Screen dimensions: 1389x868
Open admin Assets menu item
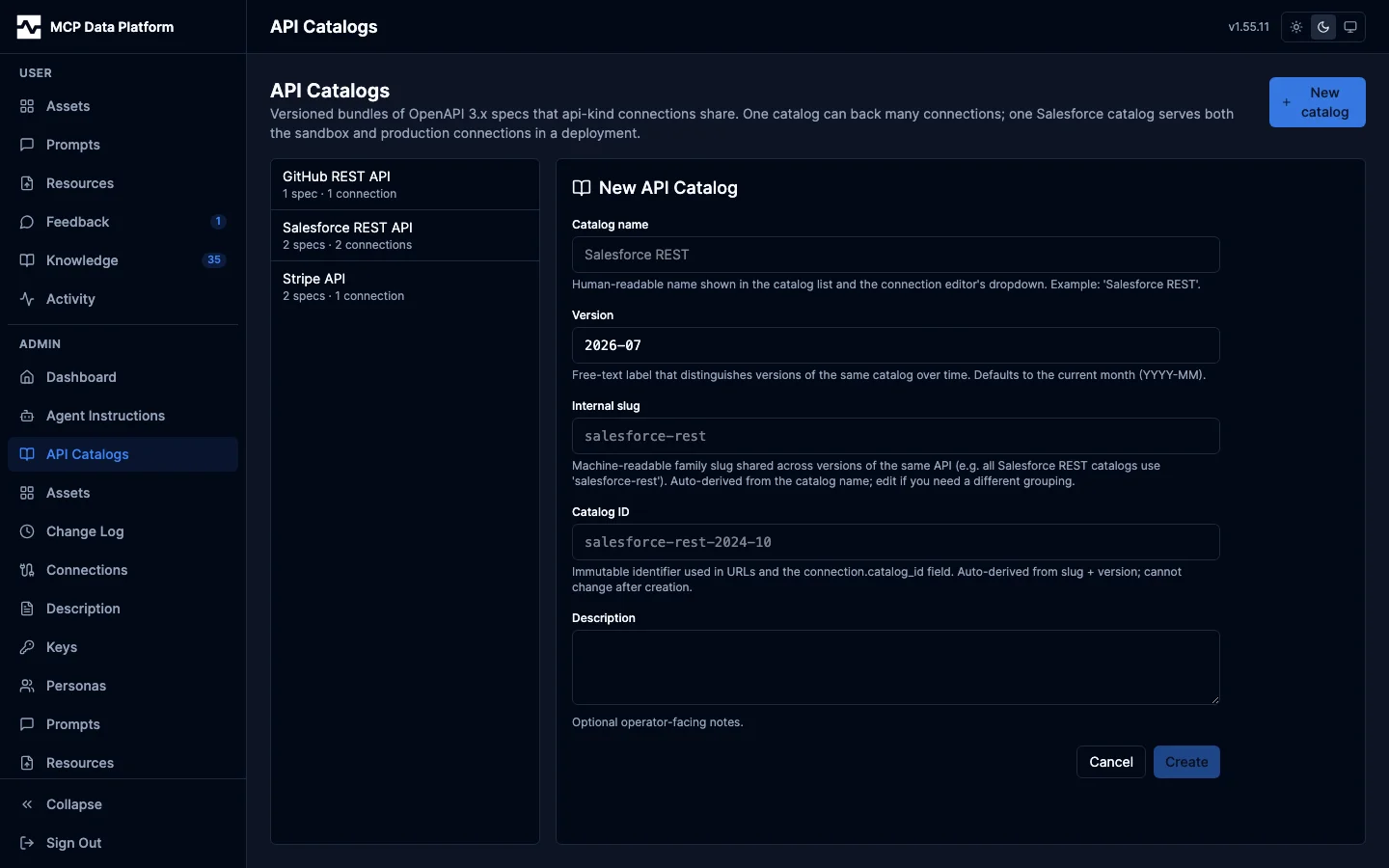click(x=123, y=493)
